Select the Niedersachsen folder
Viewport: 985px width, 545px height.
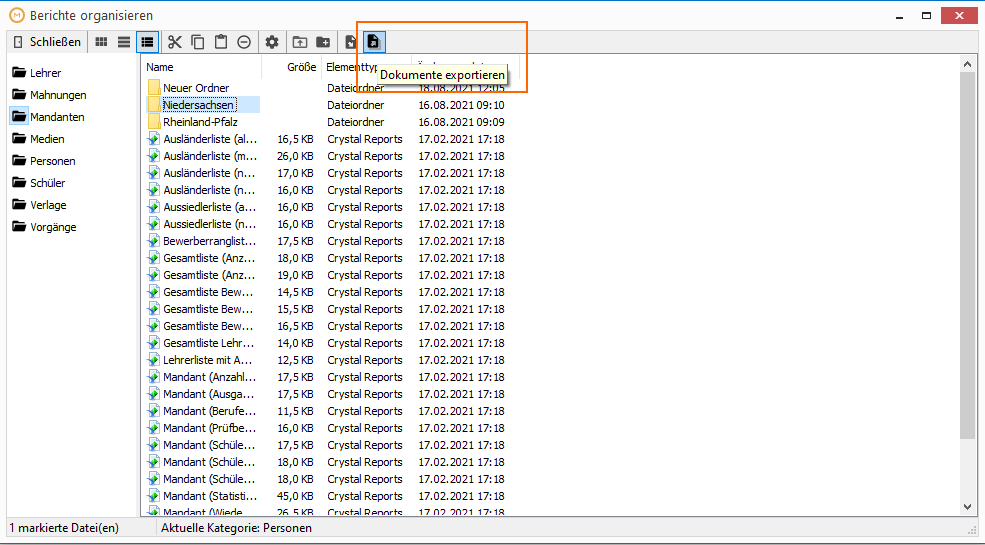click(x=199, y=105)
